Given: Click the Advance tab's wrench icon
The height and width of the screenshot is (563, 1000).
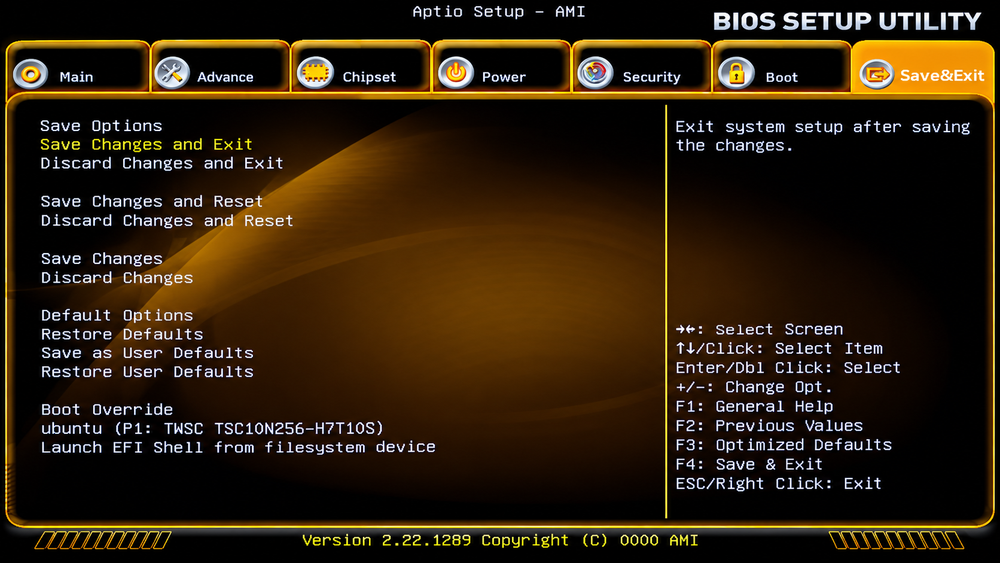Looking at the screenshot, I should 172,73.
